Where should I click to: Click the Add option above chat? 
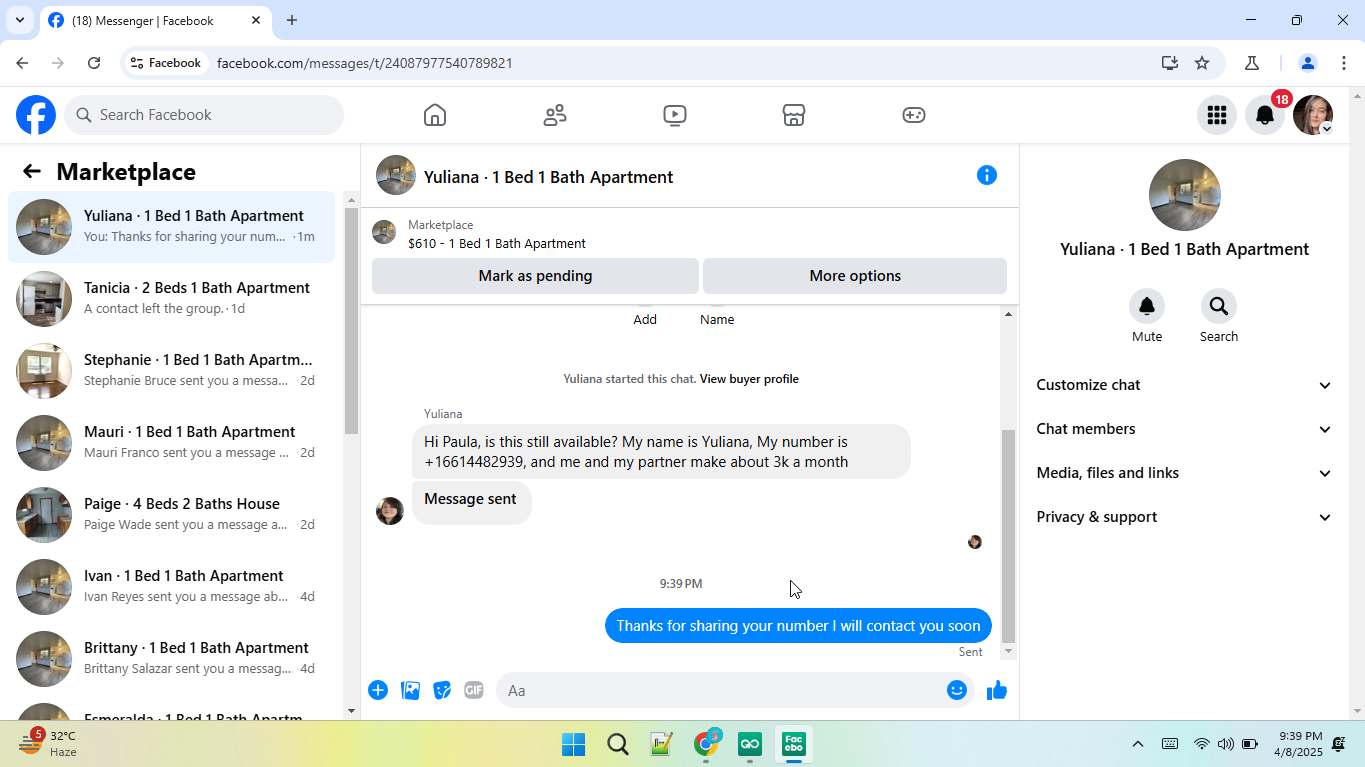pos(645,318)
